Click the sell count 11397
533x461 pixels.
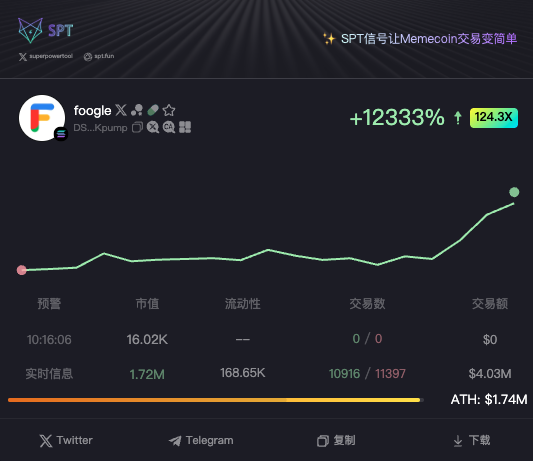pos(390,374)
